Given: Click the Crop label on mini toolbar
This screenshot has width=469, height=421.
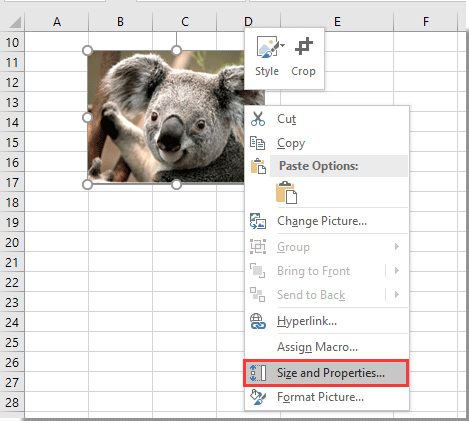Looking at the screenshot, I should (303, 71).
